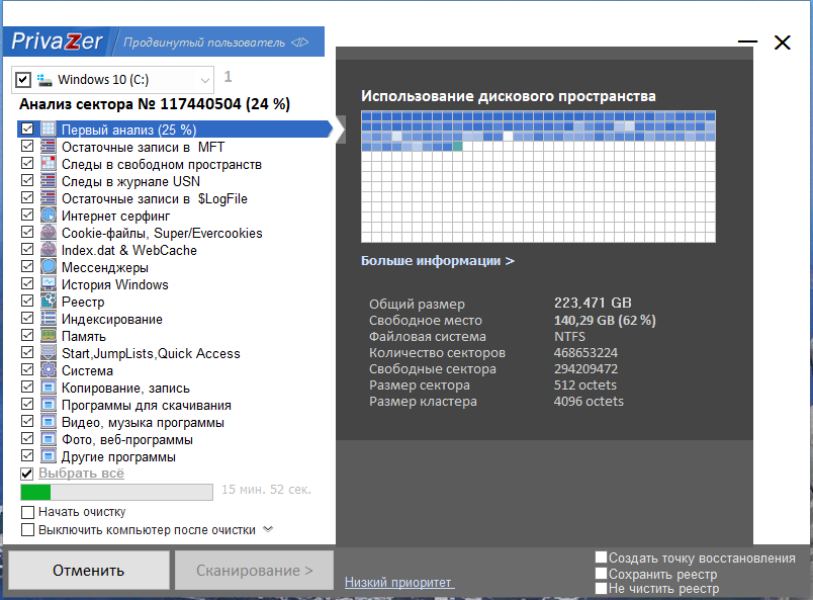Click the Реестр registry icon
Viewport: 813px width, 600px height.
click(48, 301)
